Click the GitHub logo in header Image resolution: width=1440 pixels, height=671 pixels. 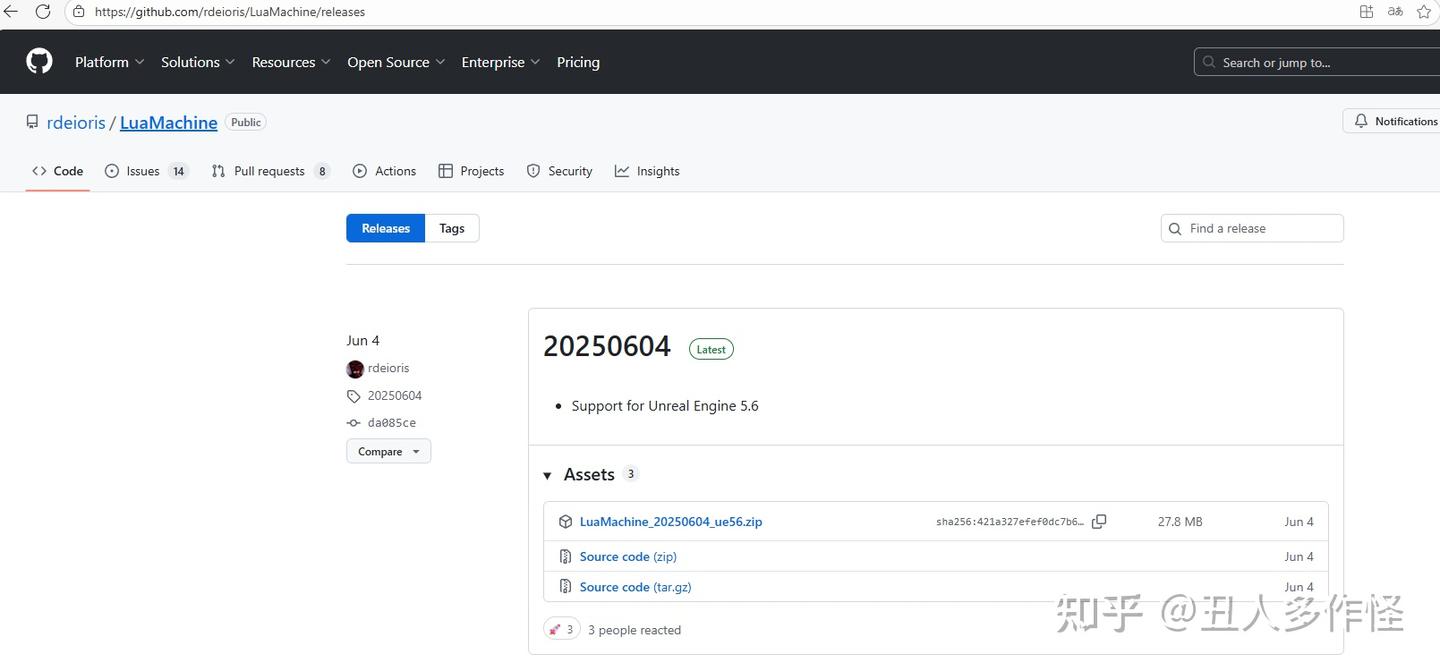[39, 62]
